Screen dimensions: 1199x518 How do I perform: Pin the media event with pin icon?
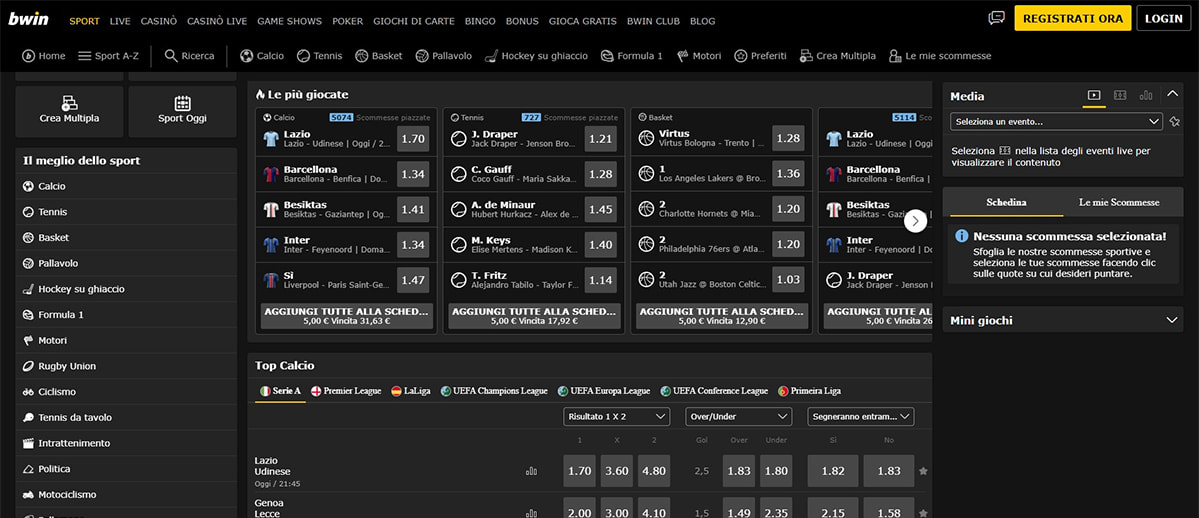[1175, 122]
